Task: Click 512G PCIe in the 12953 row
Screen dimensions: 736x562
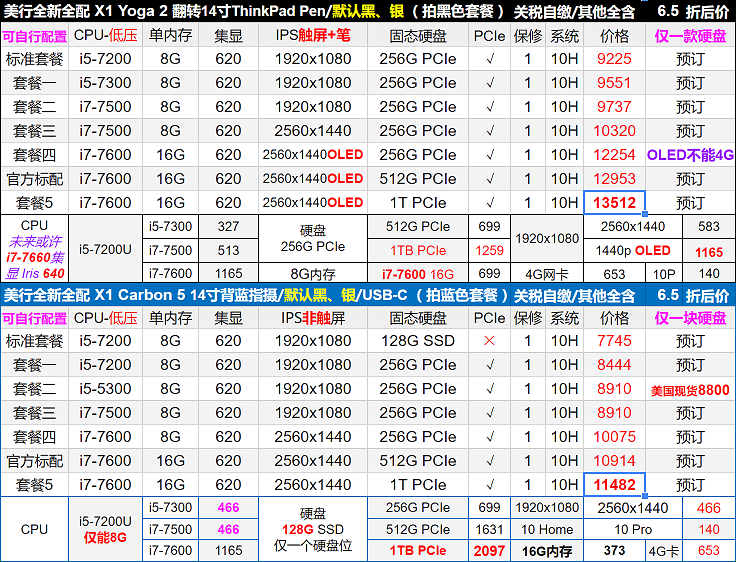Action: click(418, 178)
